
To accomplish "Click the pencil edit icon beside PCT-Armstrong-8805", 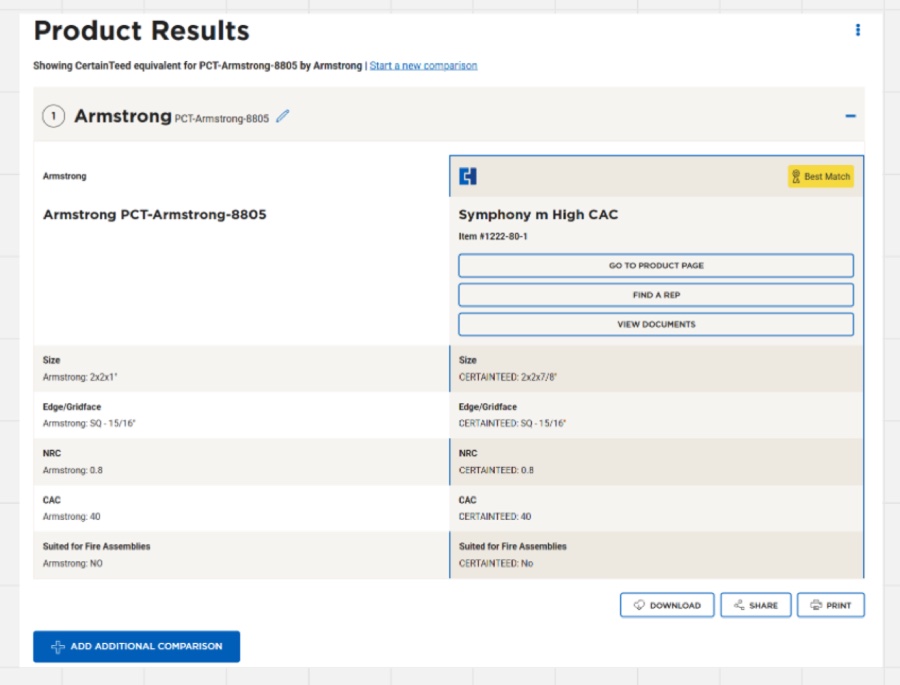I will 282,117.
